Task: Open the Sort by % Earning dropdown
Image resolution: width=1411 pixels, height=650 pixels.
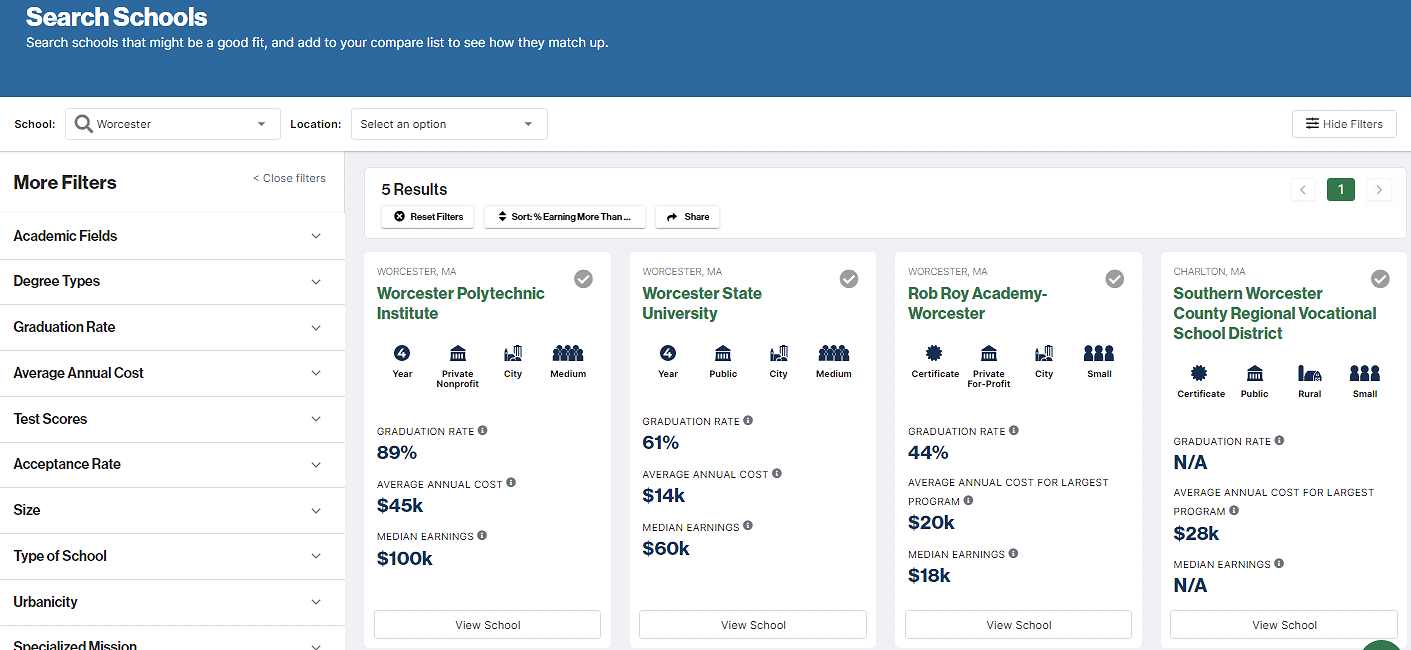Action: (565, 217)
